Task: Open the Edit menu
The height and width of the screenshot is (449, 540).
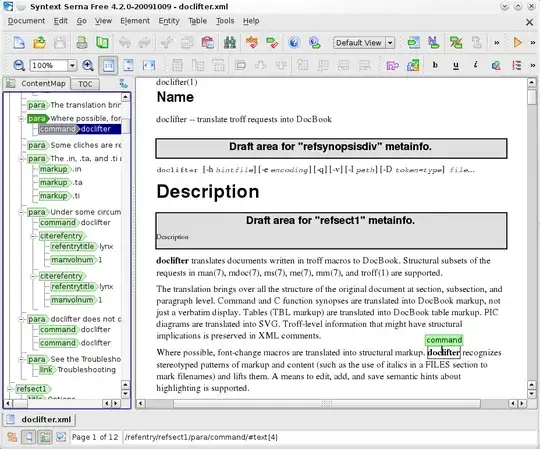Action: click(x=61, y=21)
